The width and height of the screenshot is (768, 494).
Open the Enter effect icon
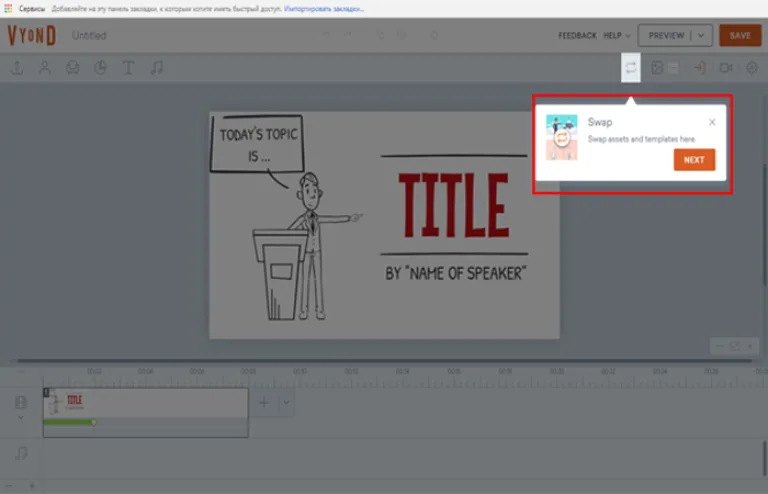pyautogui.click(x=700, y=68)
